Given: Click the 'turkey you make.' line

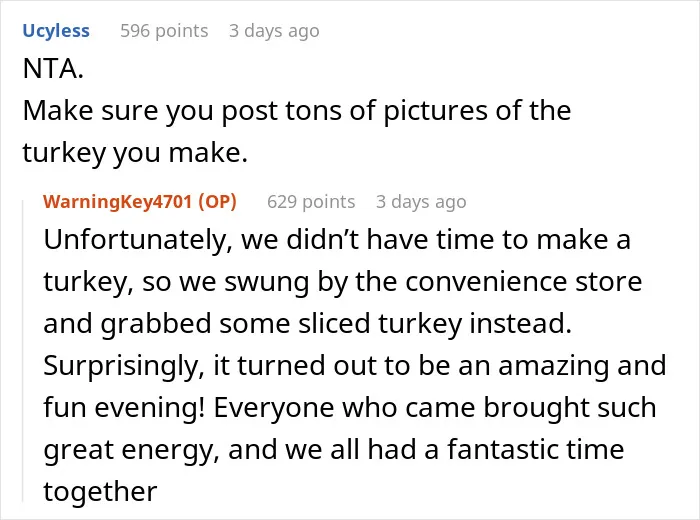Looking at the screenshot, I should [135, 153].
